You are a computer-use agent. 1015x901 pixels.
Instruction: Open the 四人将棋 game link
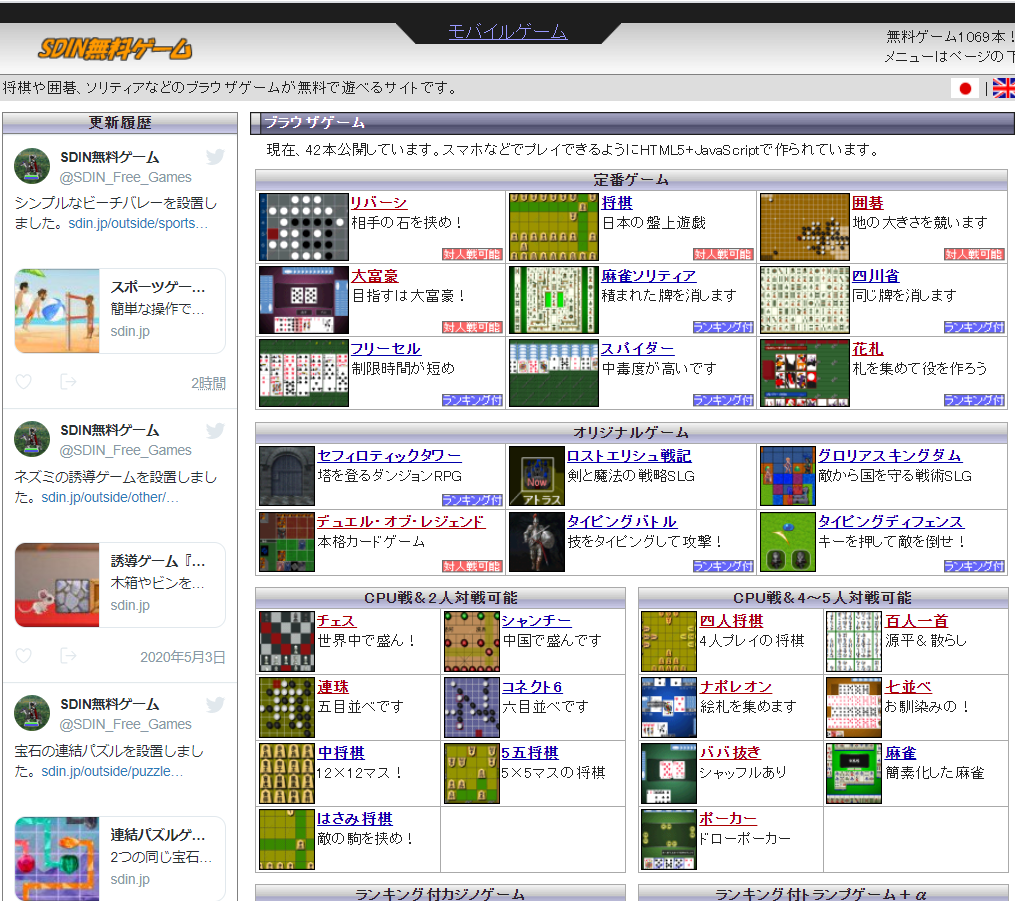731,621
